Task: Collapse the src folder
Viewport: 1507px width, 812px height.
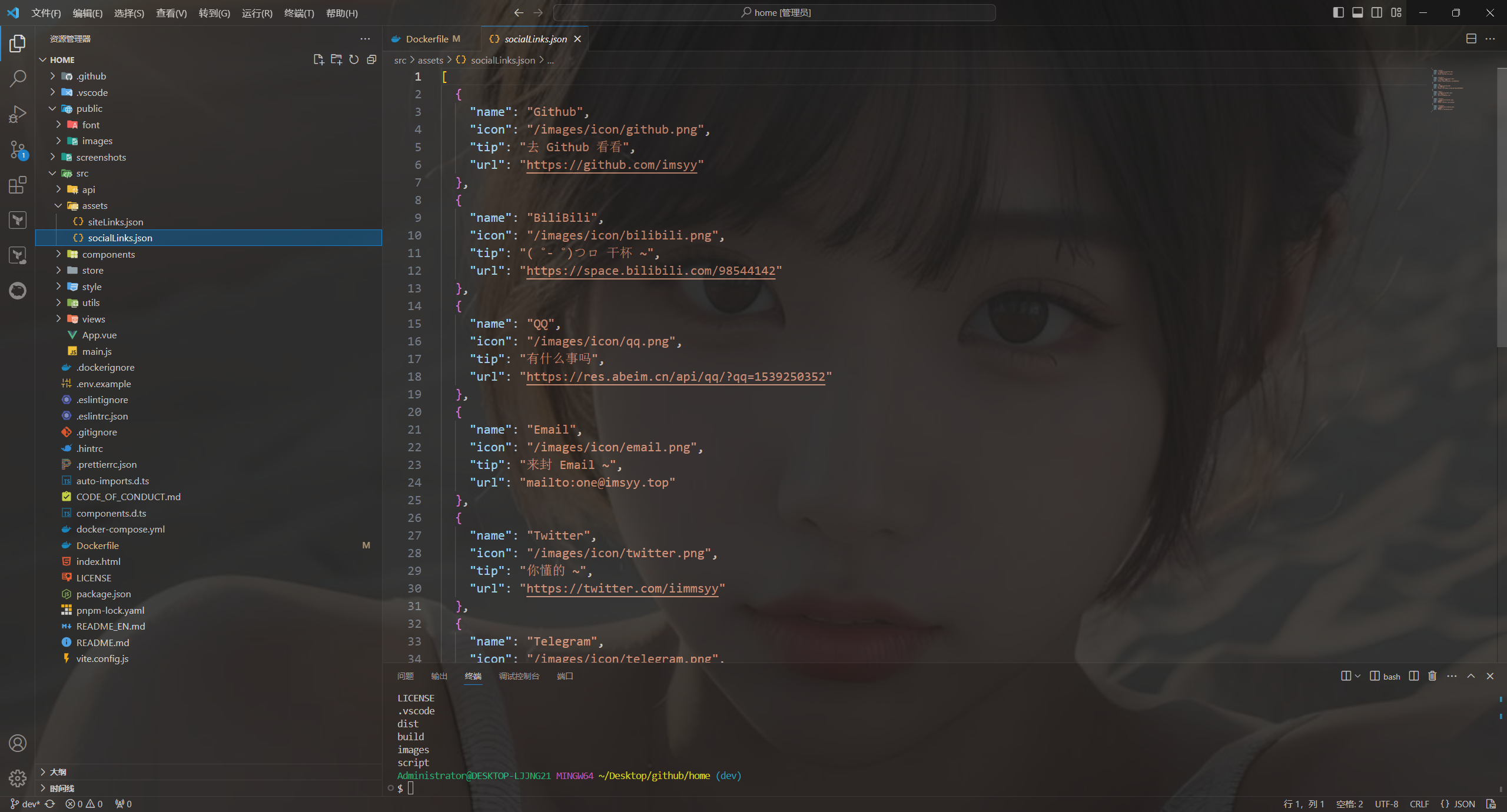Action: (x=209, y=173)
